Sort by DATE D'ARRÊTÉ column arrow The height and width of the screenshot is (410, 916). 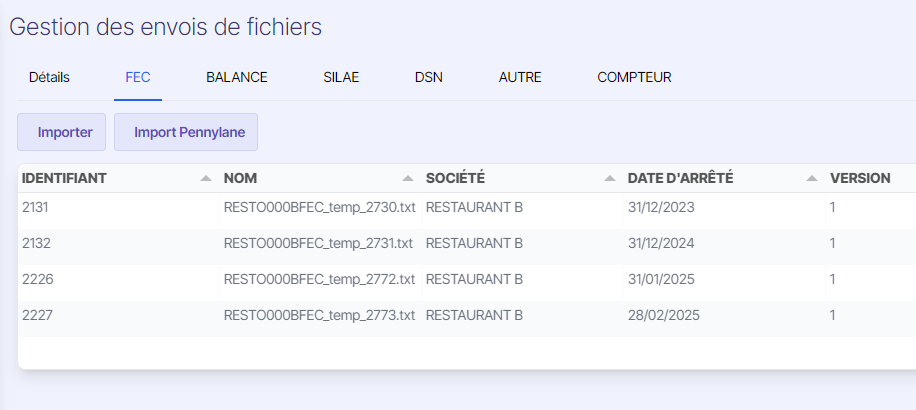[x=811, y=179]
